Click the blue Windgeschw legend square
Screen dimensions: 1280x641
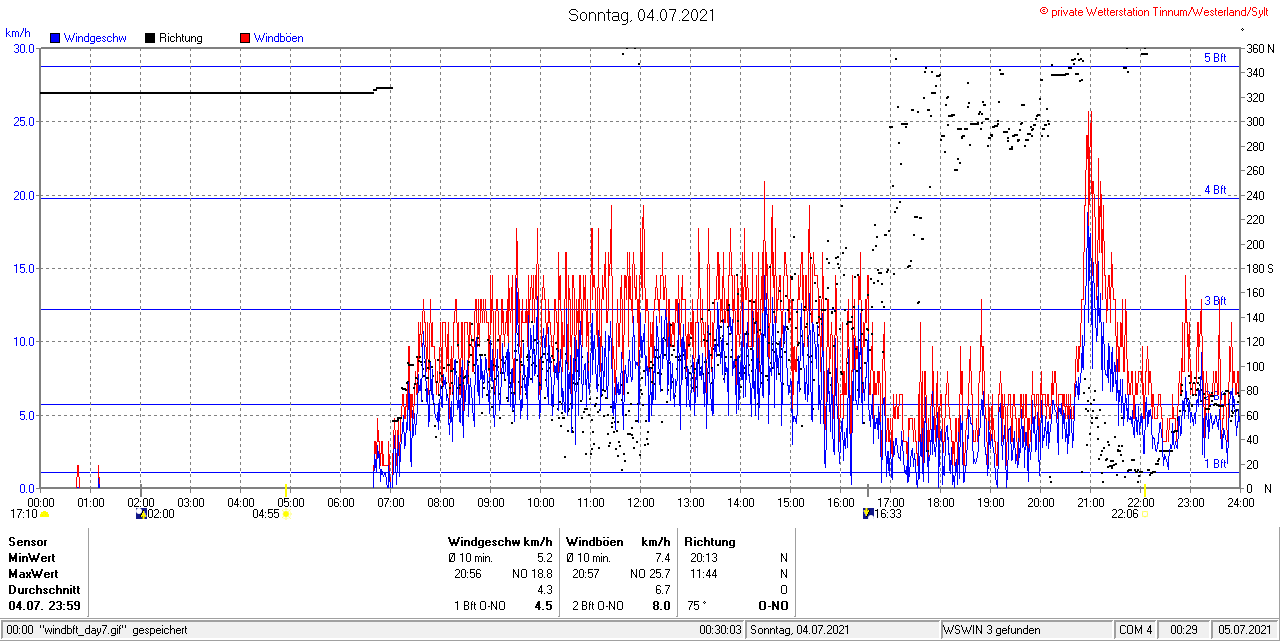point(56,38)
